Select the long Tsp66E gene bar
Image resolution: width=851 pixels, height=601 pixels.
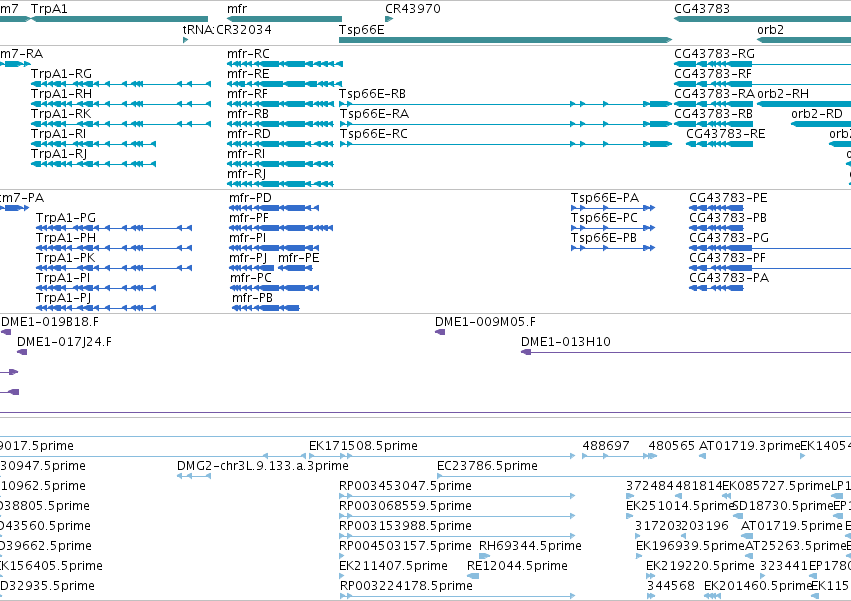coord(506,40)
